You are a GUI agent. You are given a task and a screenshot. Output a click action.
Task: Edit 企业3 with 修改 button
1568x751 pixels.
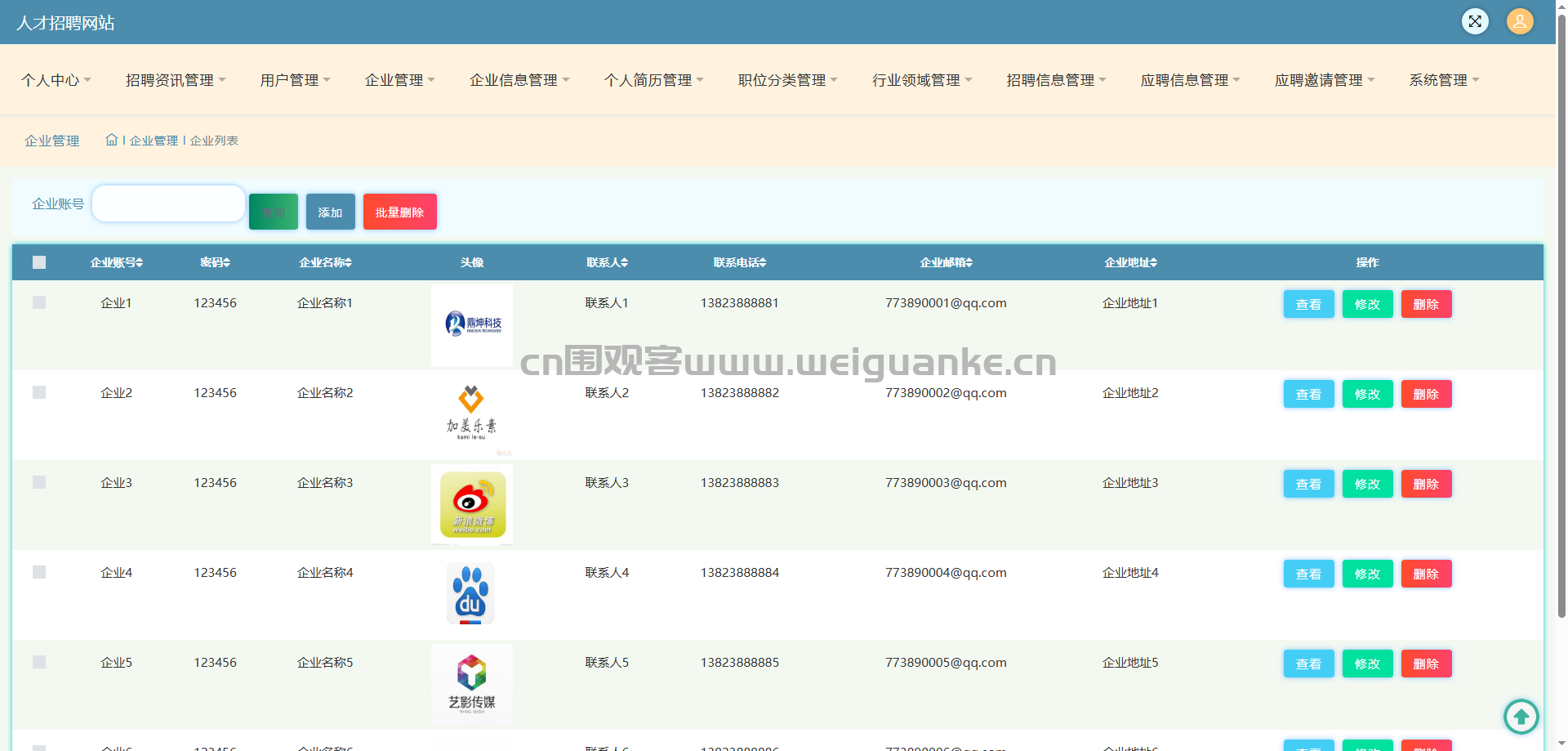(1367, 484)
